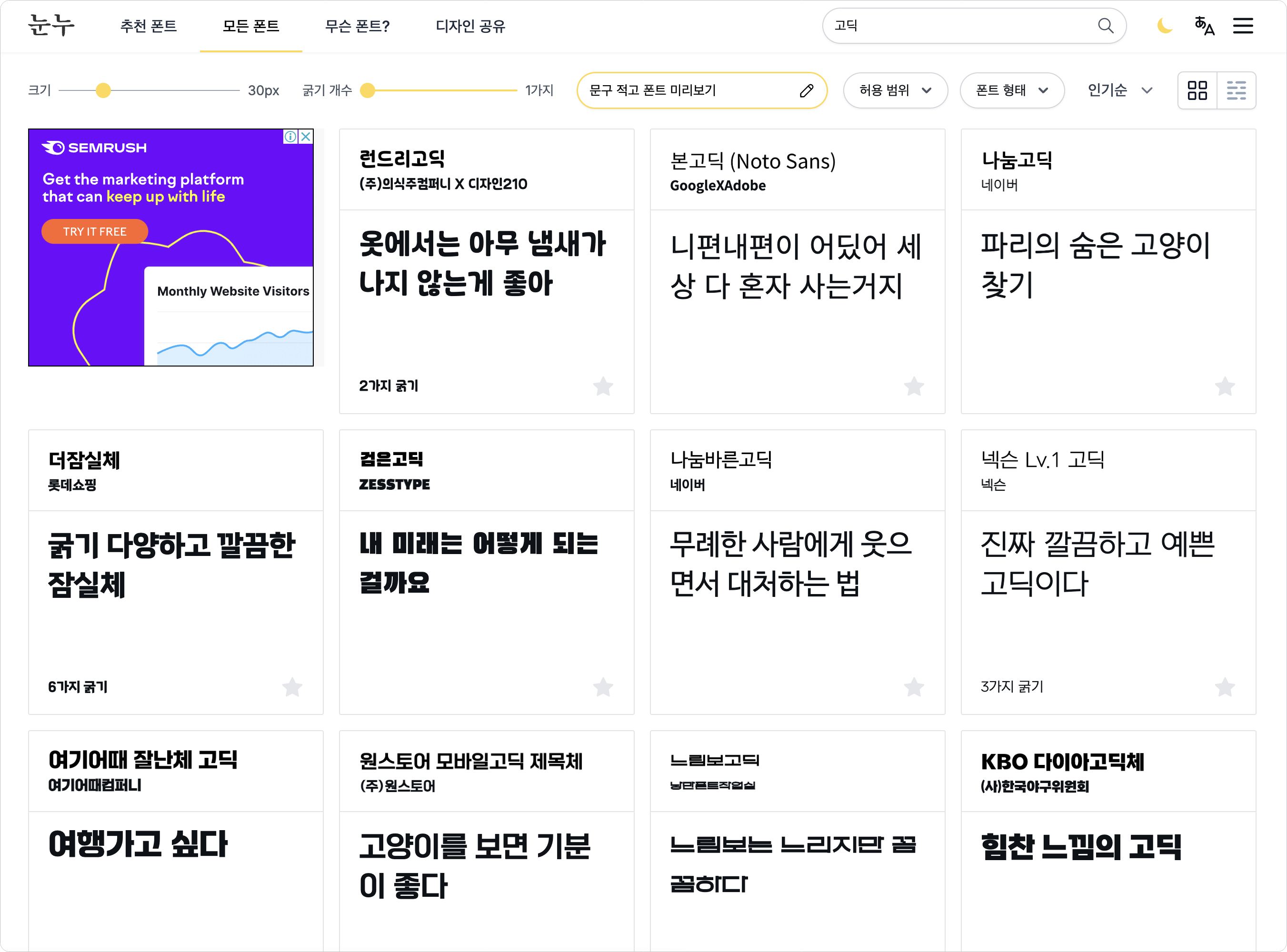Click TRY IT FREE button in ad
The height and width of the screenshot is (952, 1287).
pyautogui.click(x=95, y=232)
